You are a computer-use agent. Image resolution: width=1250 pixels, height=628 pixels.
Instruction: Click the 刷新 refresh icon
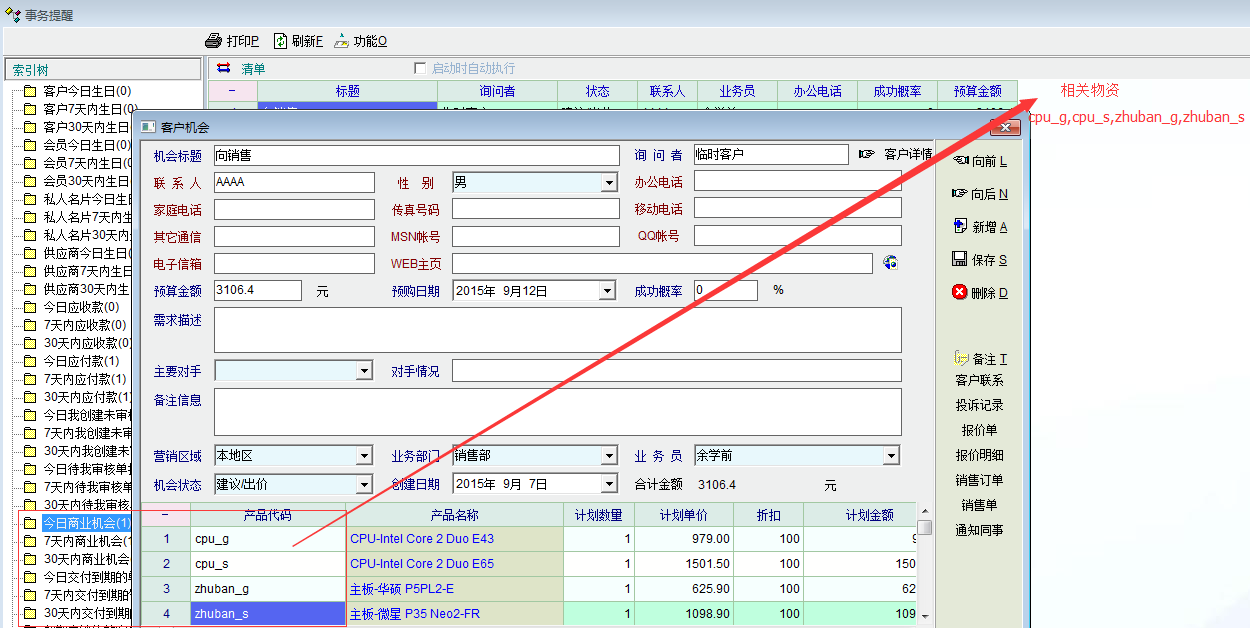(x=281, y=41)
